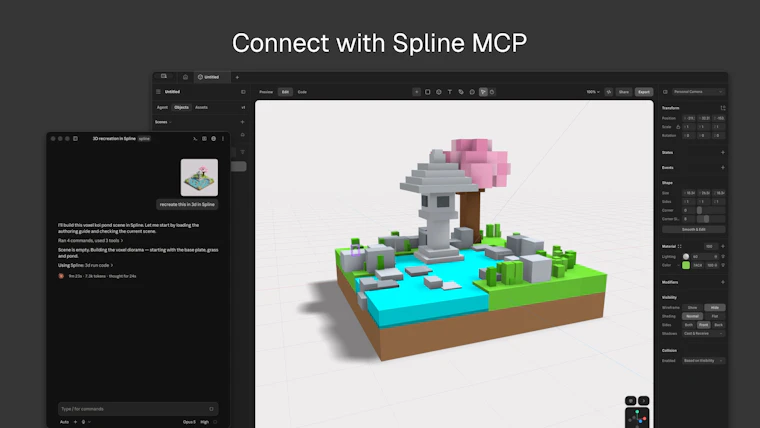760x428 pixels.
Task: Add a new State with plus
Action: (x=723, y=152)
